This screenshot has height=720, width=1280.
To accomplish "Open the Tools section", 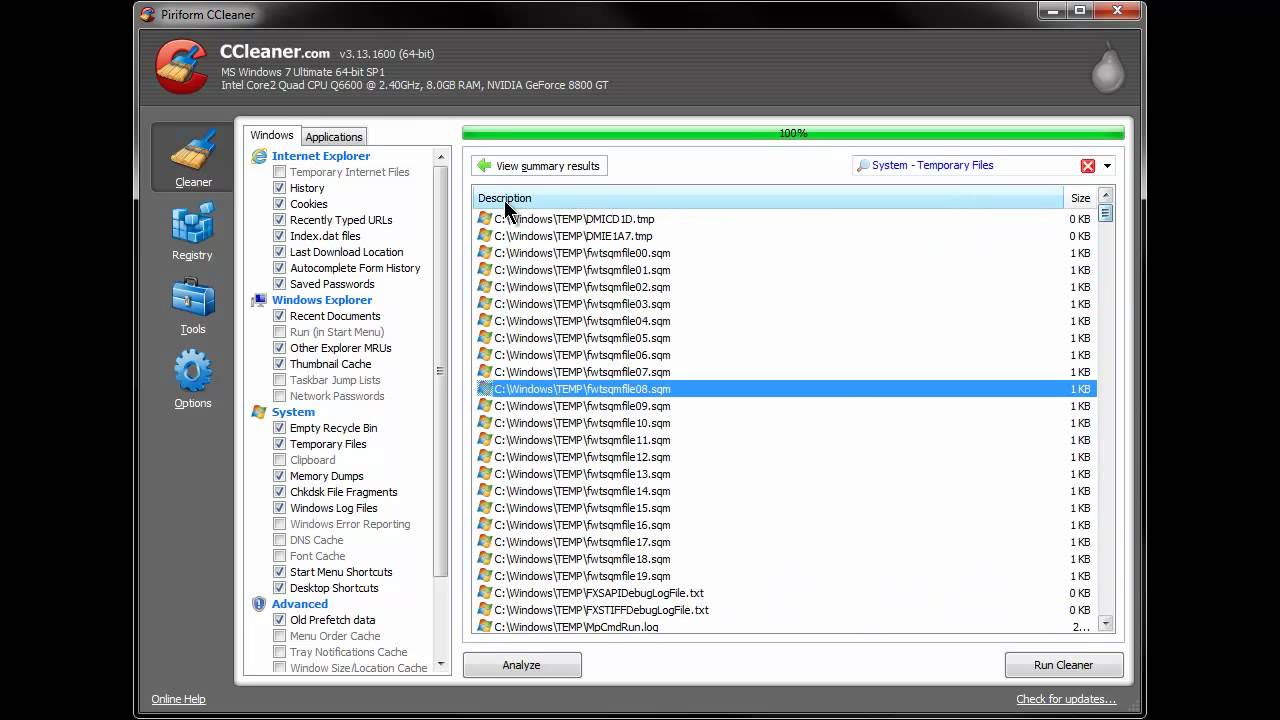I will [x=192, y=305].
